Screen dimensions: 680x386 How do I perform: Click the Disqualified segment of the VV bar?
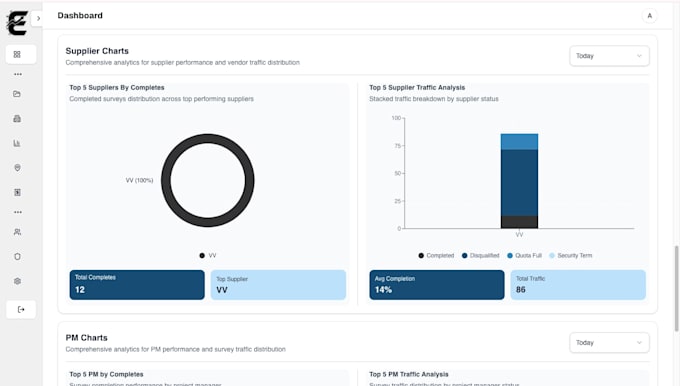pyautogui.click(x=519, y=183)
